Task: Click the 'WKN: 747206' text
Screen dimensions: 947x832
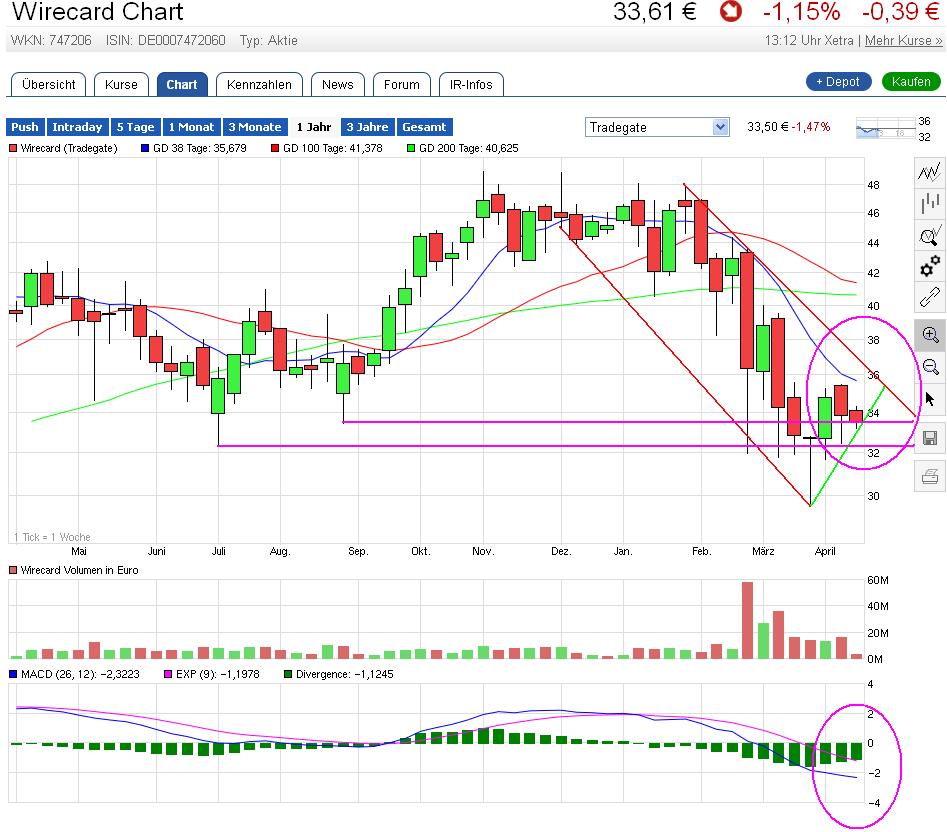Action: click(x=51, y=40)
